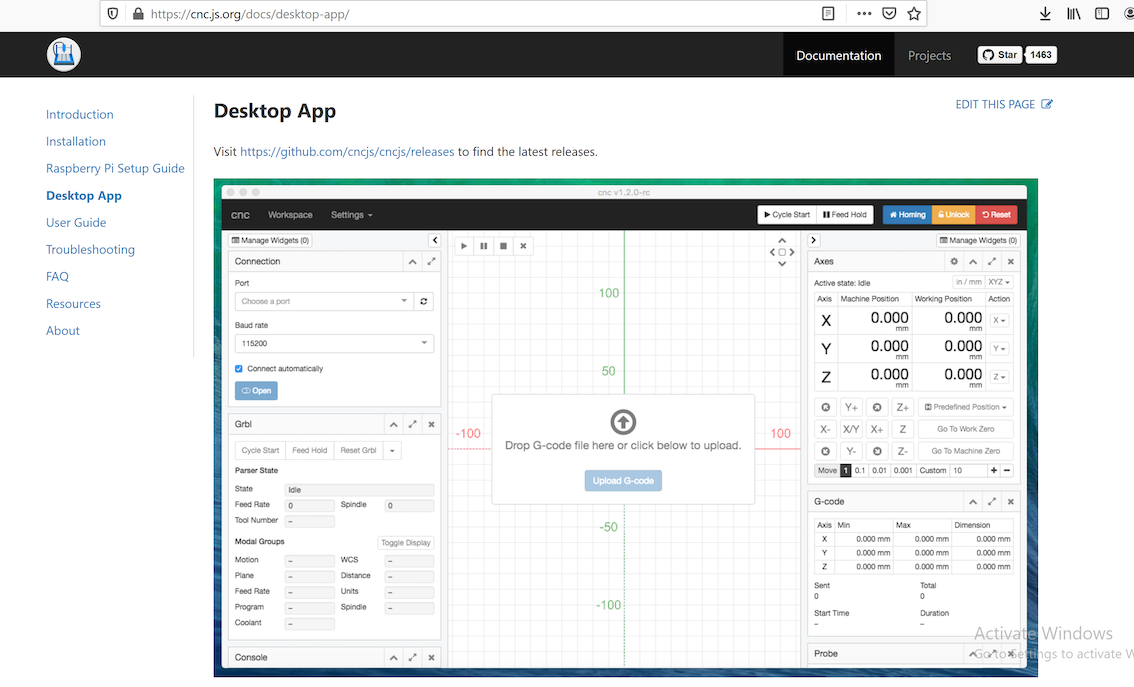Click the browser address bar URL

(x=250, y=14)
